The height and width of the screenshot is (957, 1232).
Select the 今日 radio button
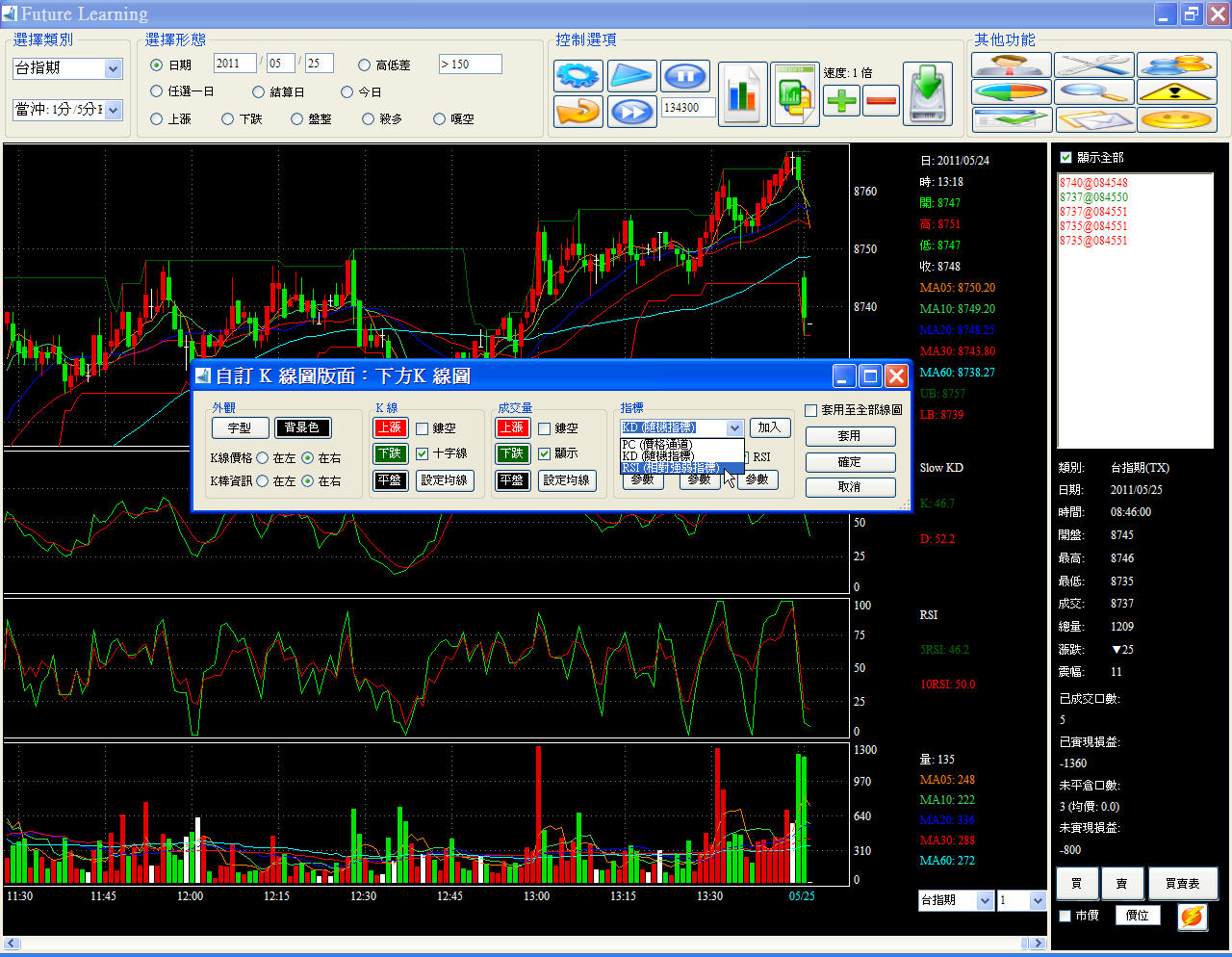(347, 92)
